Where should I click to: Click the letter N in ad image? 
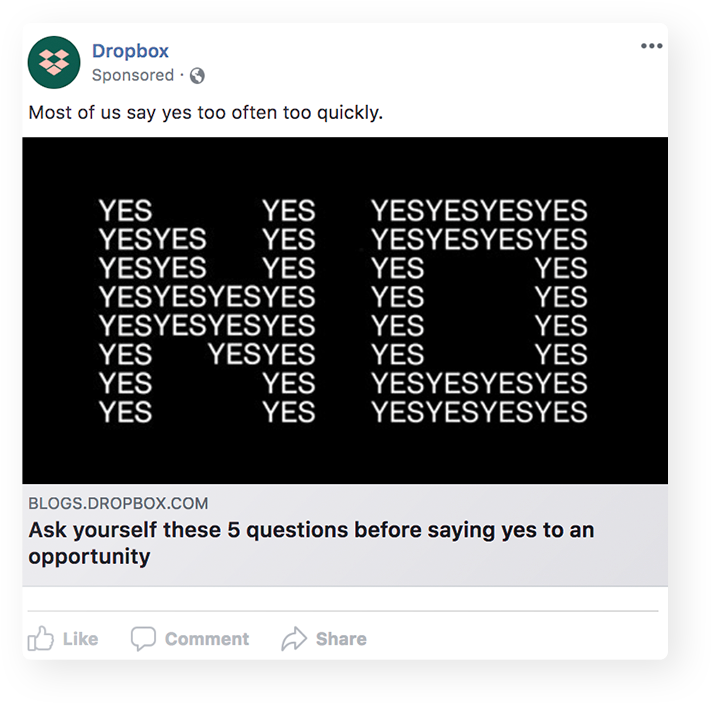(207, 311)
